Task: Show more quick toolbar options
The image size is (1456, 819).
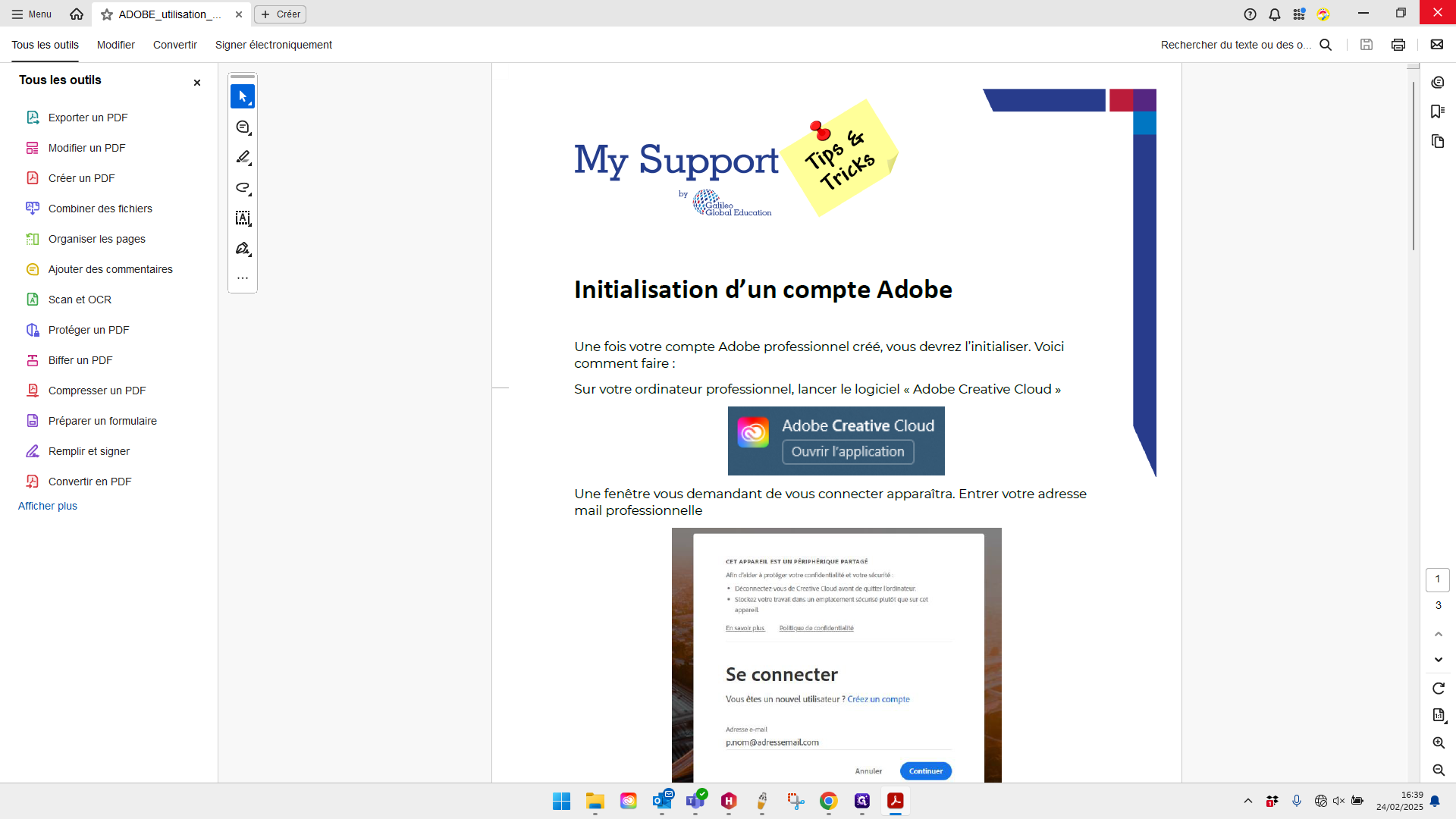Action: [x=243, y=278]
